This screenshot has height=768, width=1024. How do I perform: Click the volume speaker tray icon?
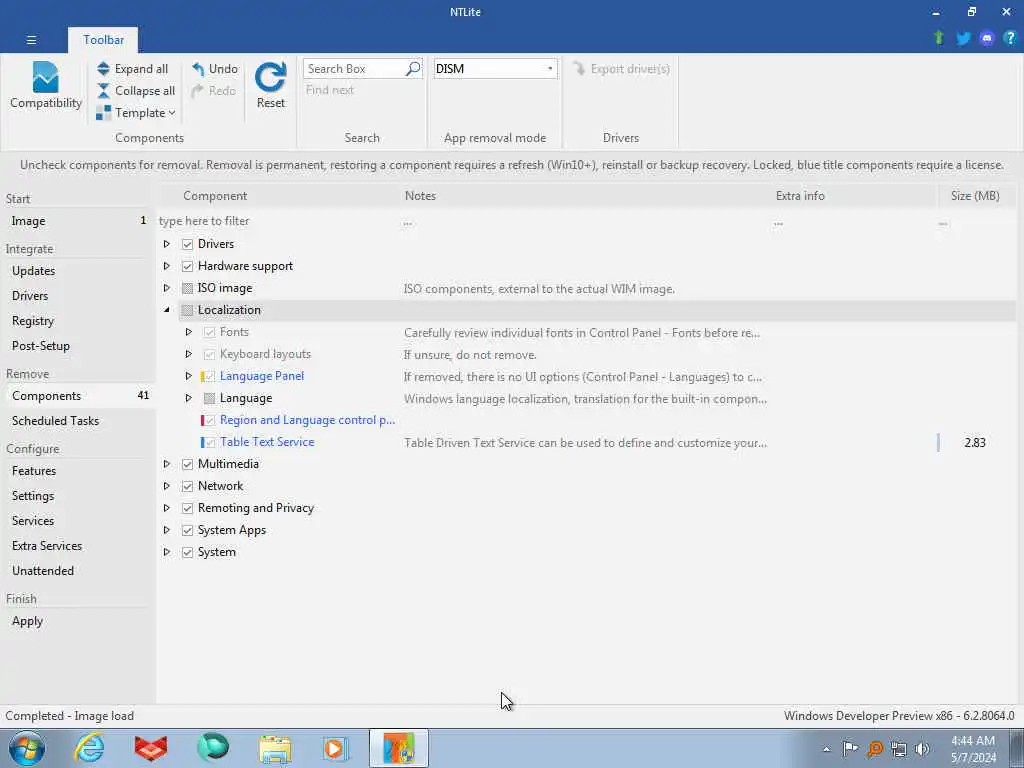[922, 748]
